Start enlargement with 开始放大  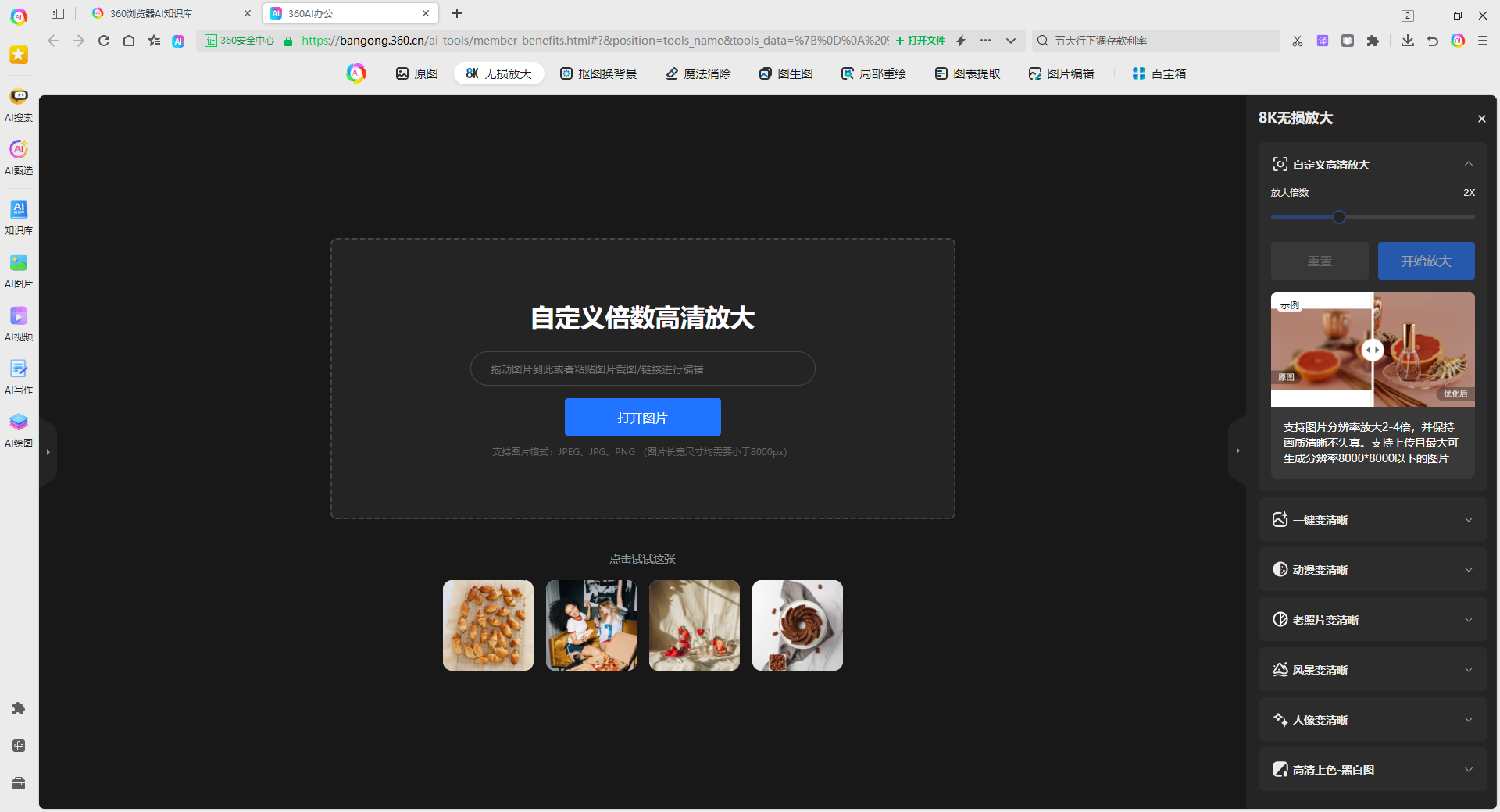tap(1426, 260)
